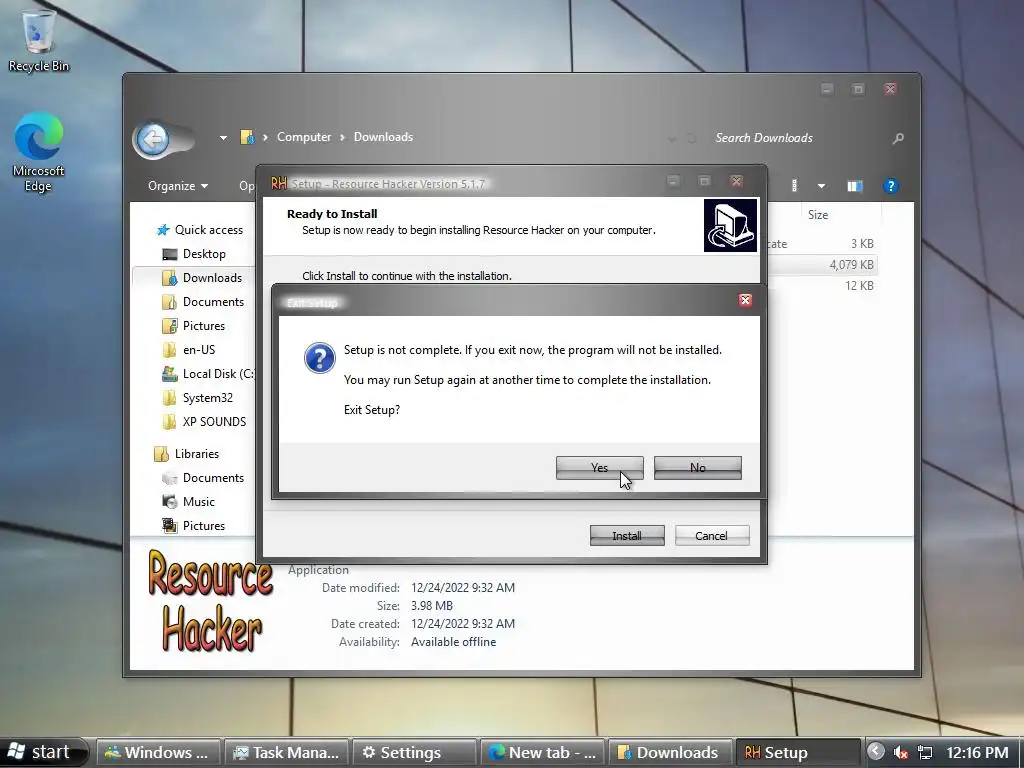The width and height of the screenshot is (1024, 768).
Task: Click Available offline in details pane
Action: pyautogui.click(x=453, y=642)
